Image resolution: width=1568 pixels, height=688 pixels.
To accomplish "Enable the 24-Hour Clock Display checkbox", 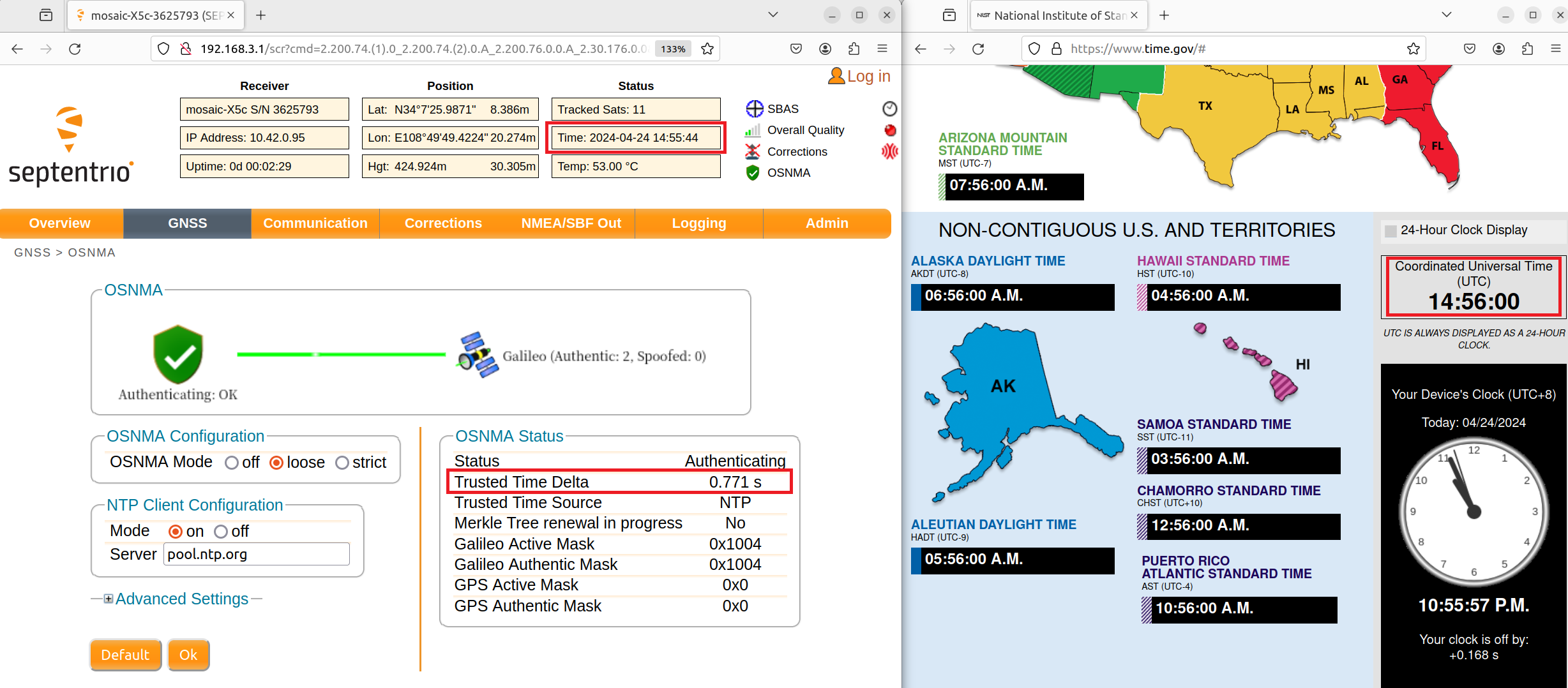I will (x=1390, y=230).
